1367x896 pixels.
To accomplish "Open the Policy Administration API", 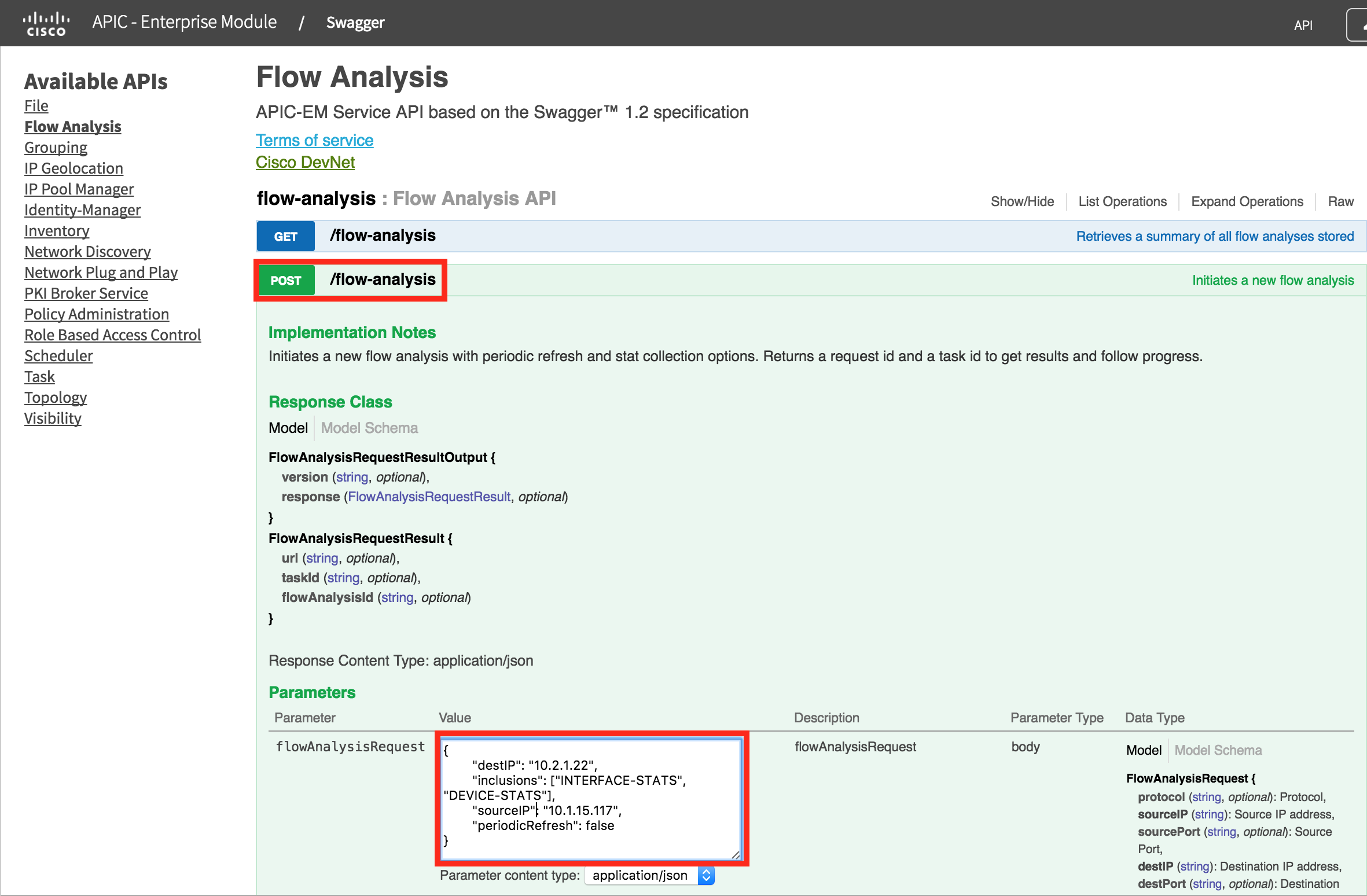I will 97,314.
